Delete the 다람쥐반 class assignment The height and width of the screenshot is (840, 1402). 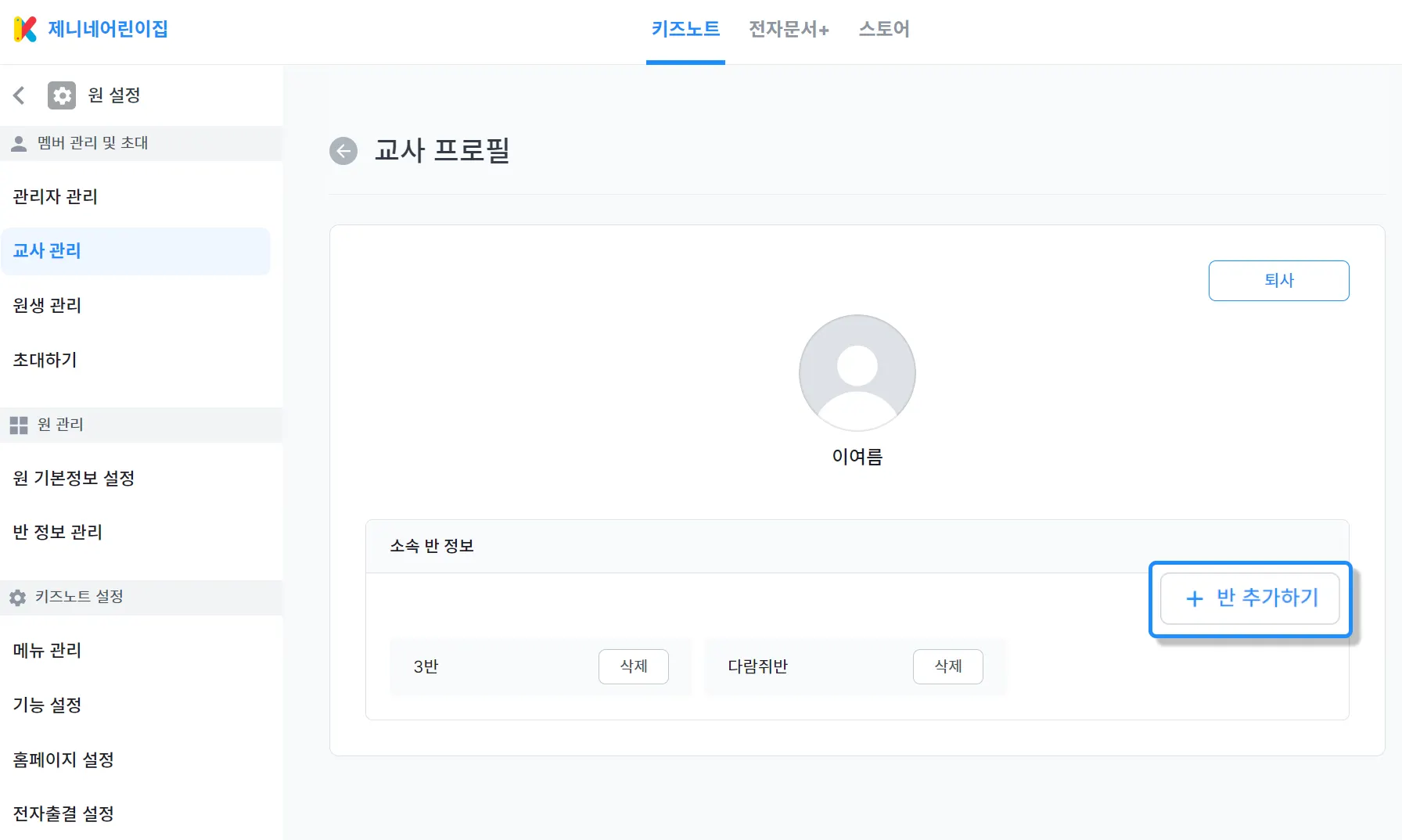[x=947, y=666]
